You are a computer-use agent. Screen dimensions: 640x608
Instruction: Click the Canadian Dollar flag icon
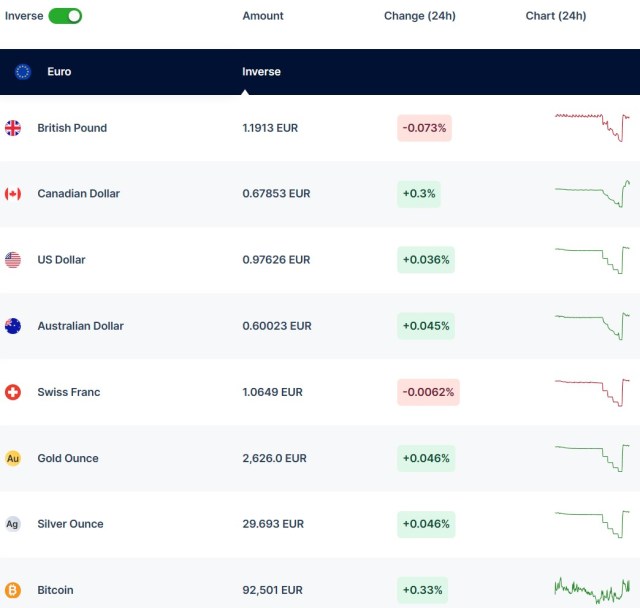(13, 194)
